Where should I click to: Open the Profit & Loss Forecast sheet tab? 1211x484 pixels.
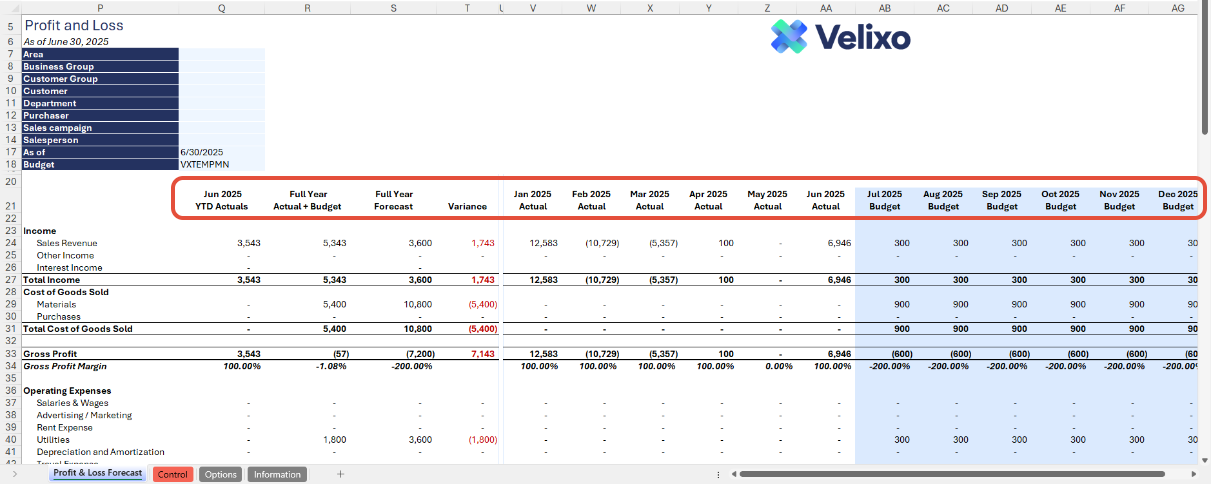pyautogui.click(x=98, y=474)
